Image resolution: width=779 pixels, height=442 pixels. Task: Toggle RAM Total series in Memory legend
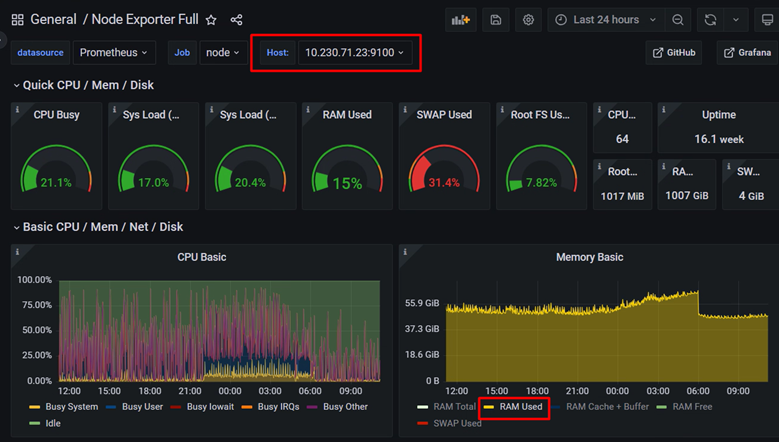(x=447, y=407)
